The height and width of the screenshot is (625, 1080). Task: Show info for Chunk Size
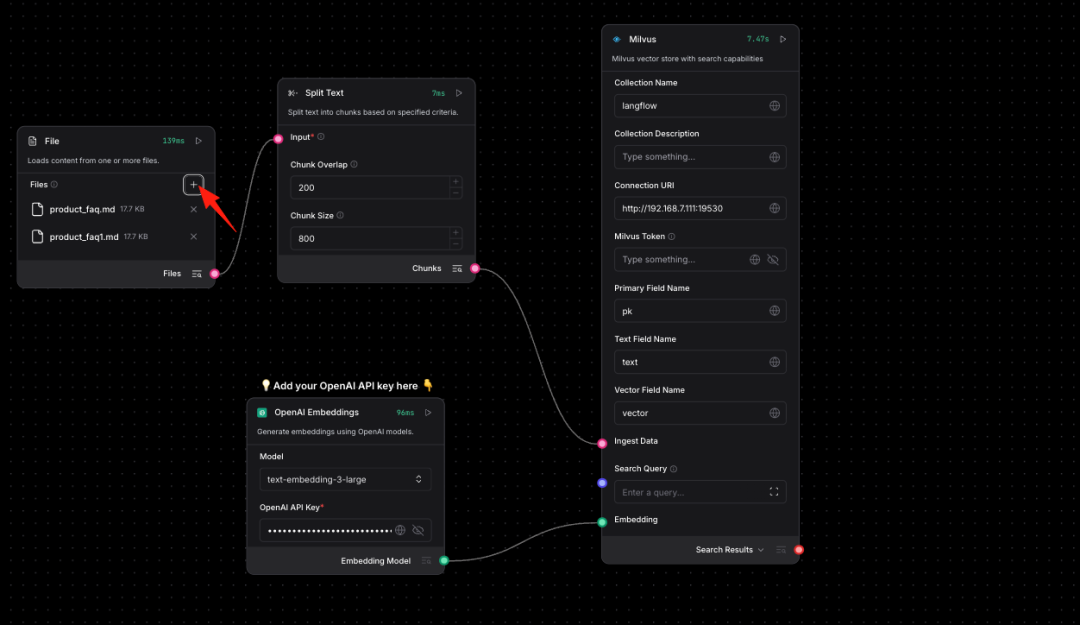[x=340, y=216]
